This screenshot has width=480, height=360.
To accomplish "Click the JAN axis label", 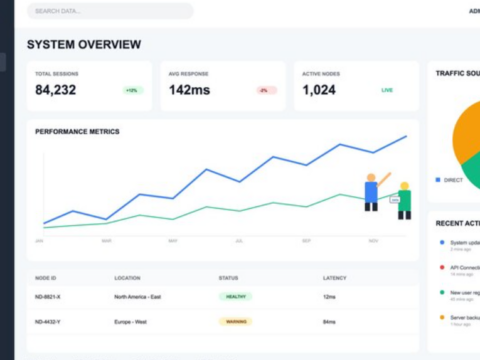I will 39,241.
